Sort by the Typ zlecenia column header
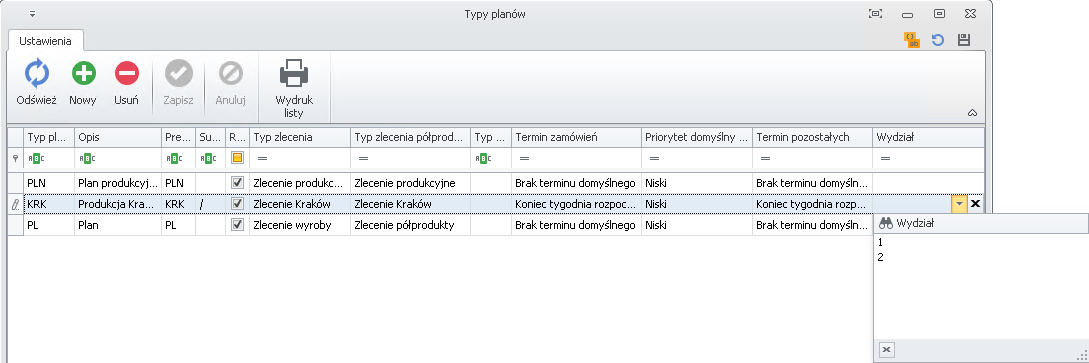This screenshot has height=363, width=1089. (x=300, y=137)
